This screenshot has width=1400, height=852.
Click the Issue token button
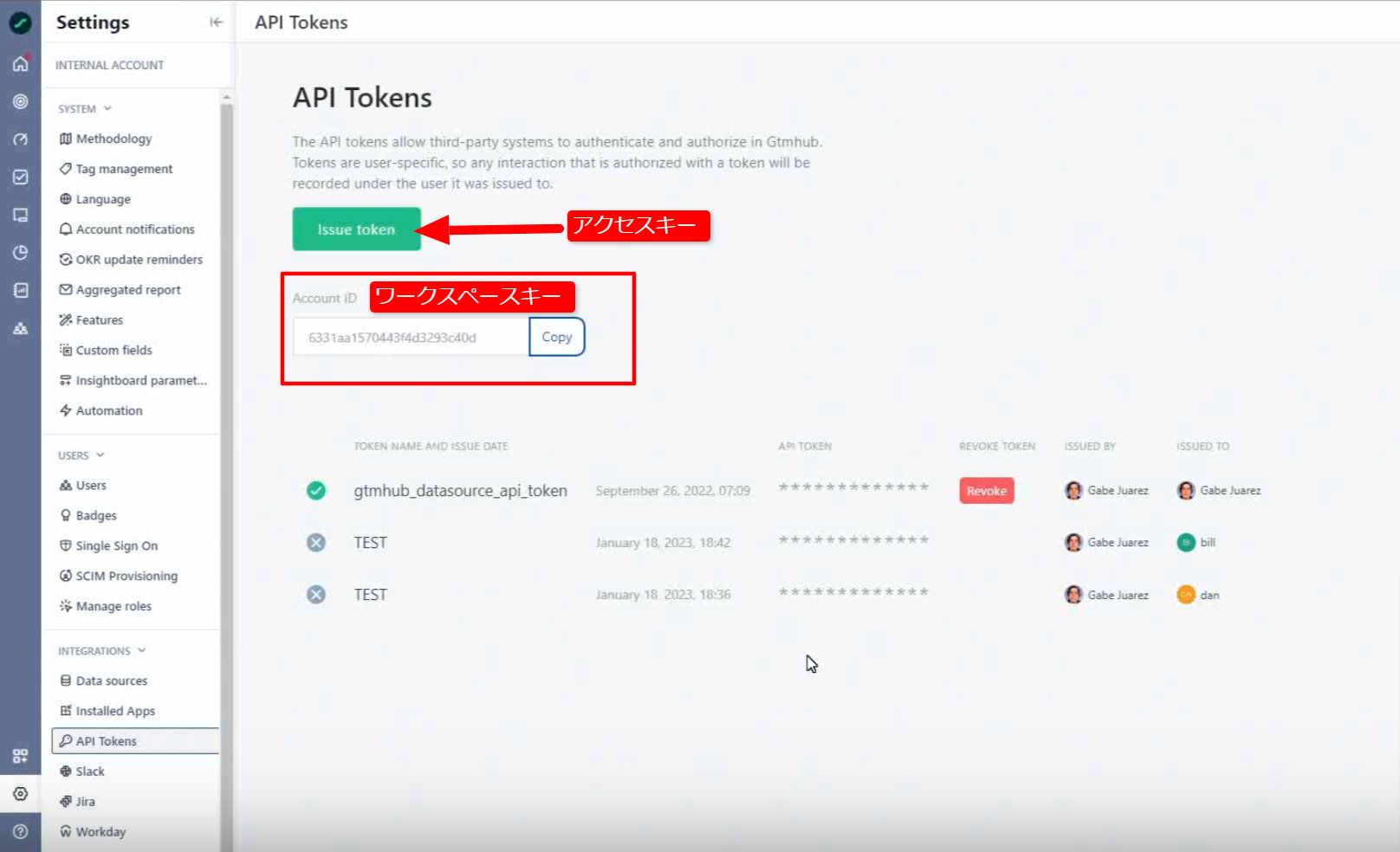357,229
